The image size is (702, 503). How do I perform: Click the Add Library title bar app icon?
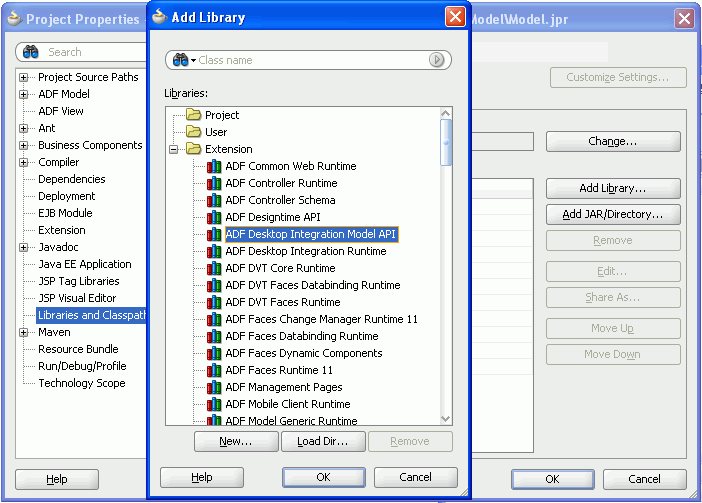159,17
